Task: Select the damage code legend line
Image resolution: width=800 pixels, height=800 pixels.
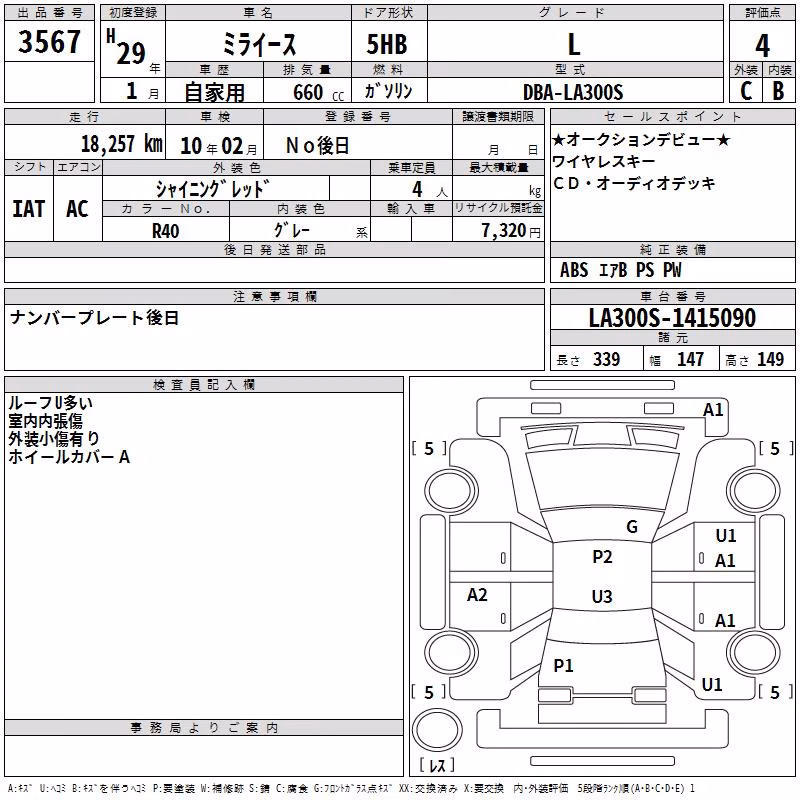Action: (351, 789)
